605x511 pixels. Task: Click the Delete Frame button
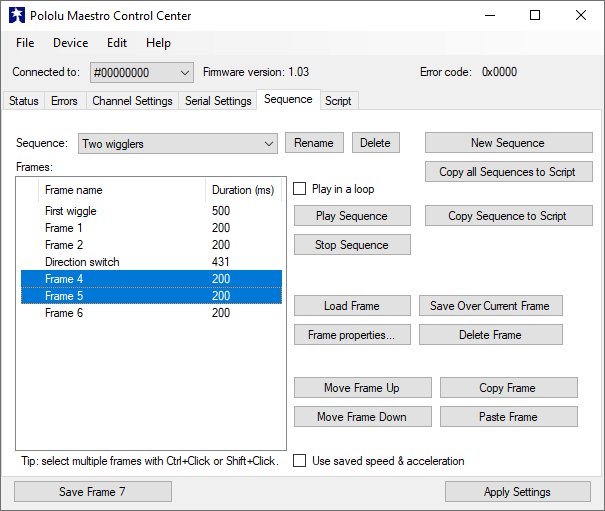490,335
